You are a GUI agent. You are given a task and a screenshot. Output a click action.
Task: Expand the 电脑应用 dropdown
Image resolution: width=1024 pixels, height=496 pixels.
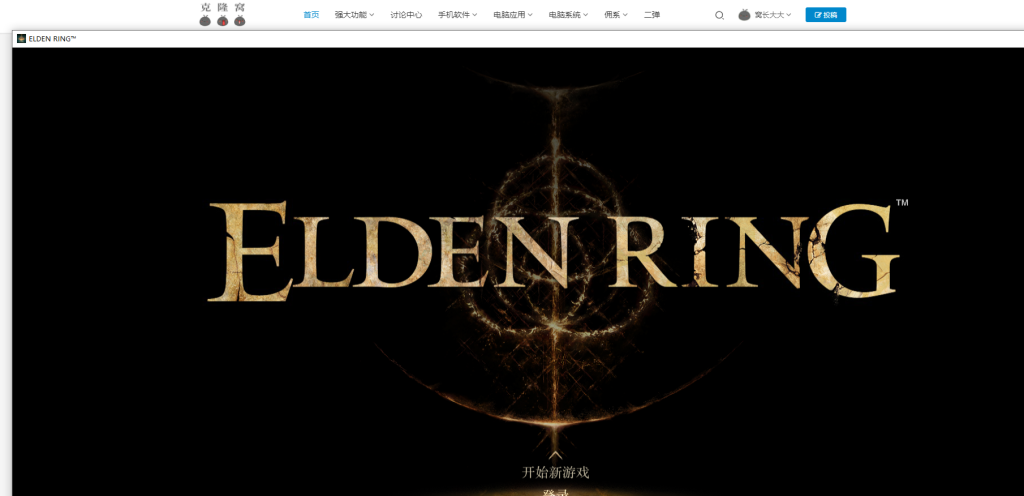[x=513, y=14]
